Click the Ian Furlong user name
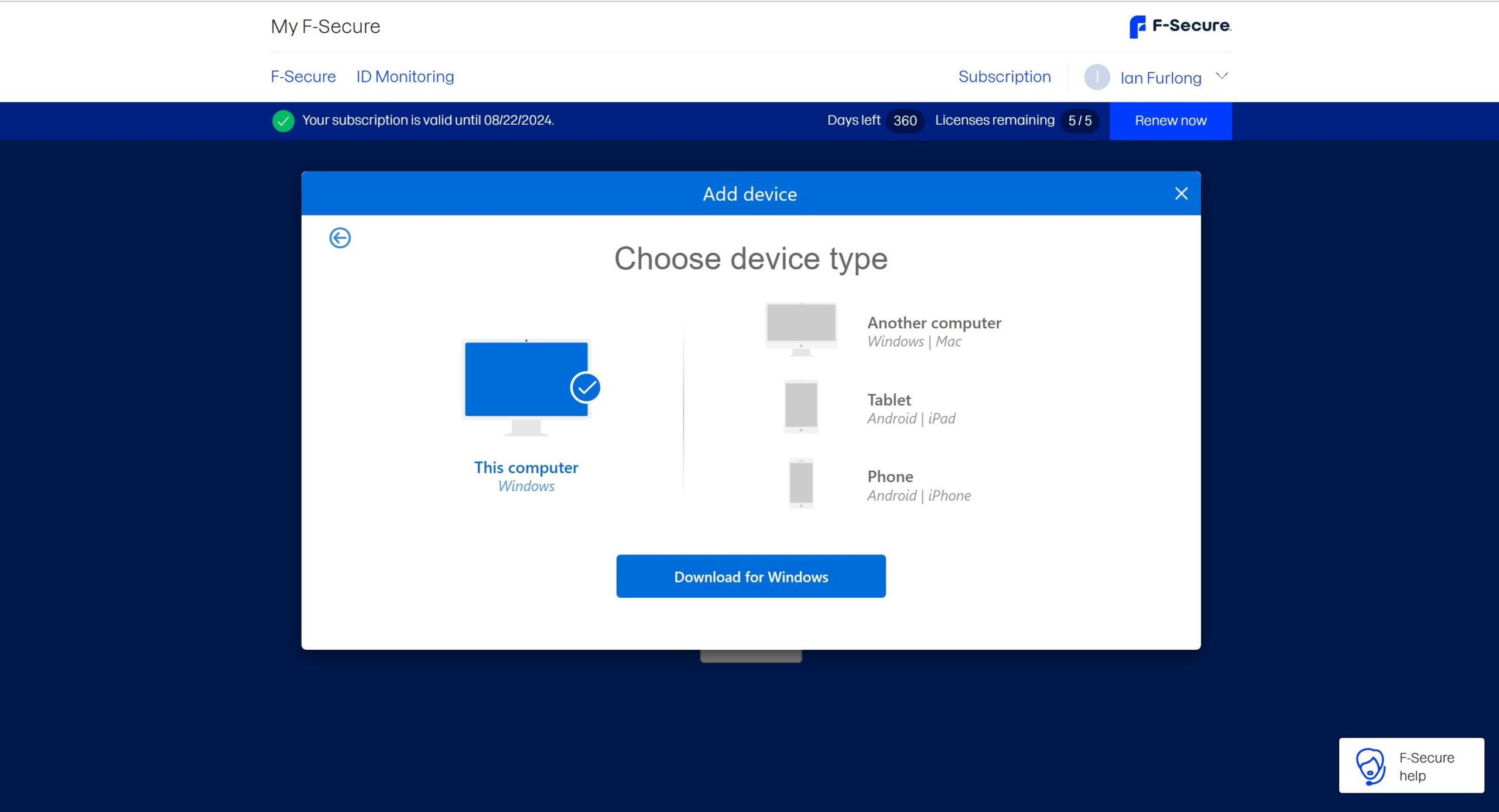1499x812 pixels. coord(1161,78)
